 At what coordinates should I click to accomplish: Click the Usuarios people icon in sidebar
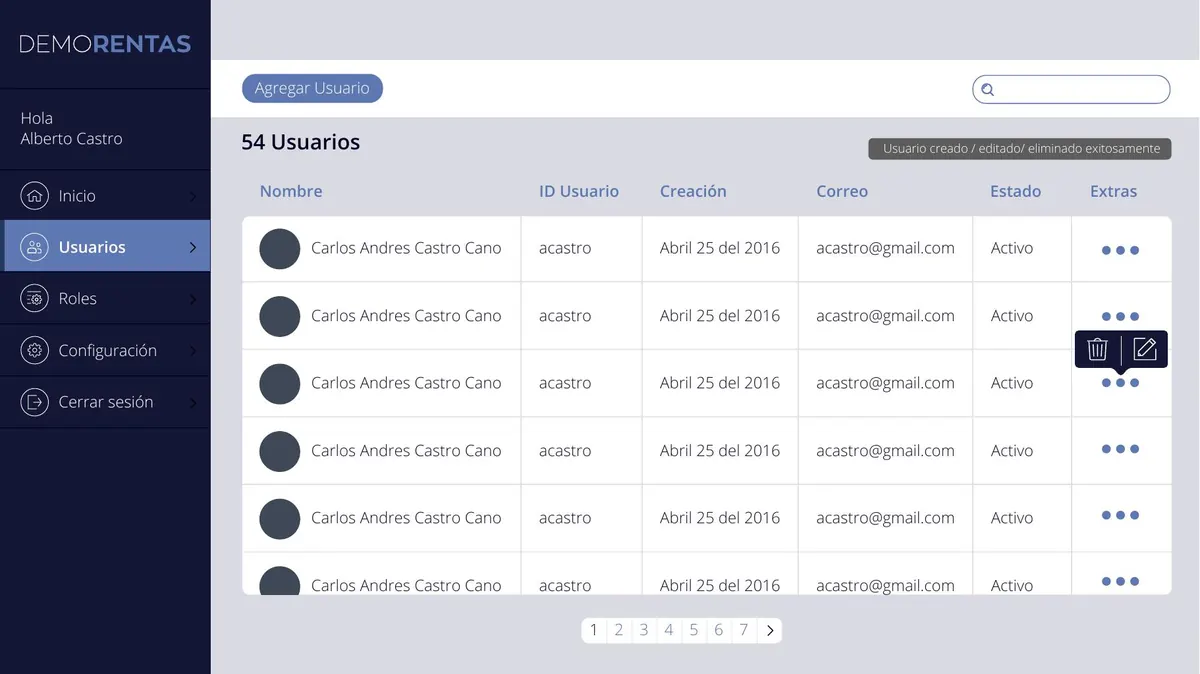(x=35, y=247)
